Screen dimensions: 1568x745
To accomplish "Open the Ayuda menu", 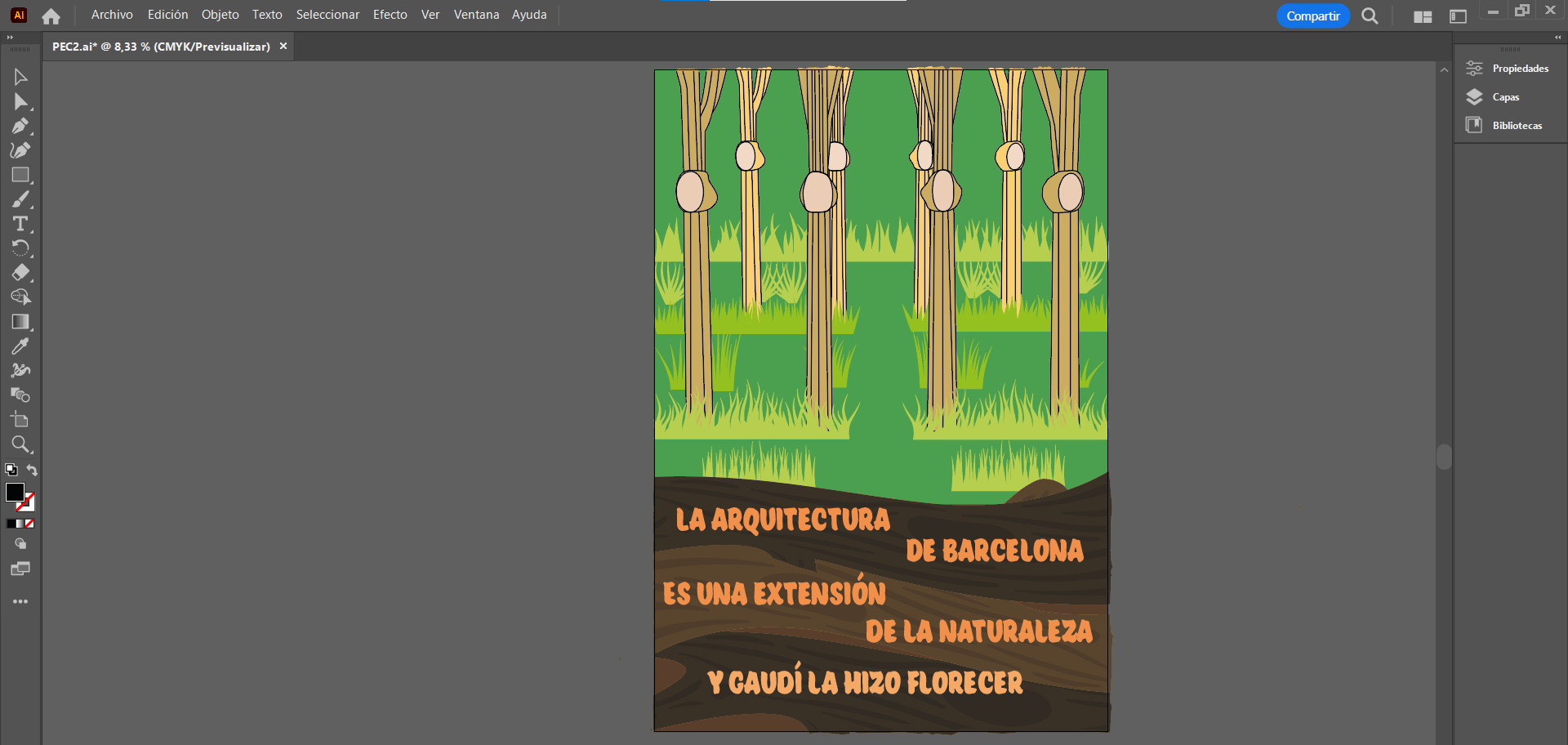I will (x=529, y=15).
